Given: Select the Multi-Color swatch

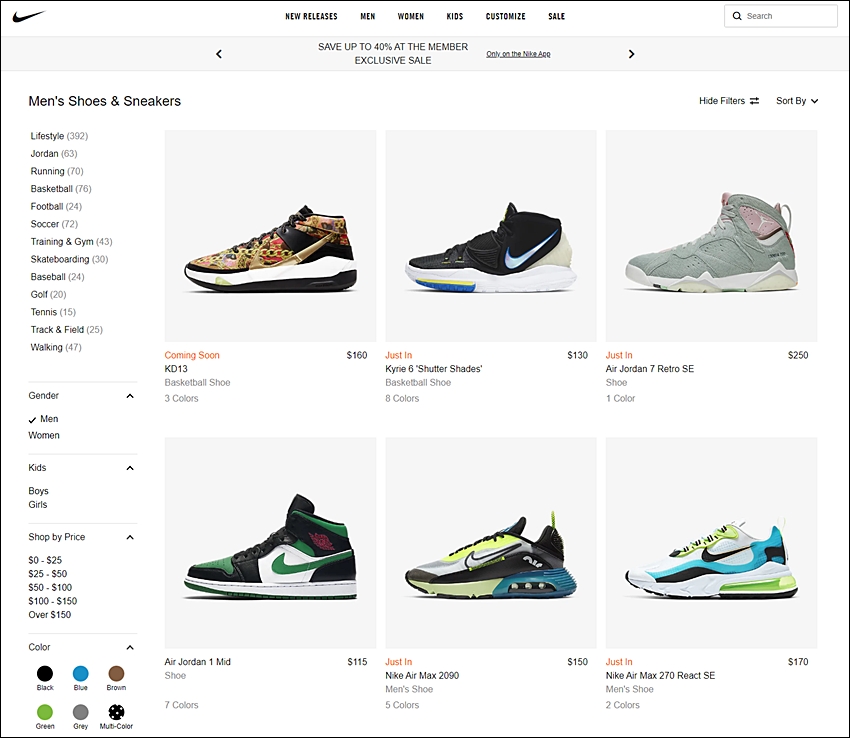Looking at the screenshot, I should tap(116, 712).
